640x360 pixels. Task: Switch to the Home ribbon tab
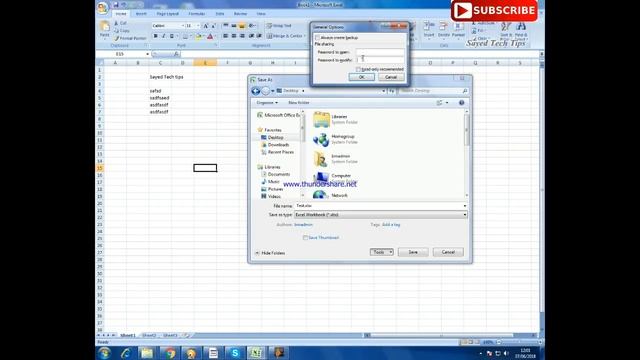tap(121, 14)
